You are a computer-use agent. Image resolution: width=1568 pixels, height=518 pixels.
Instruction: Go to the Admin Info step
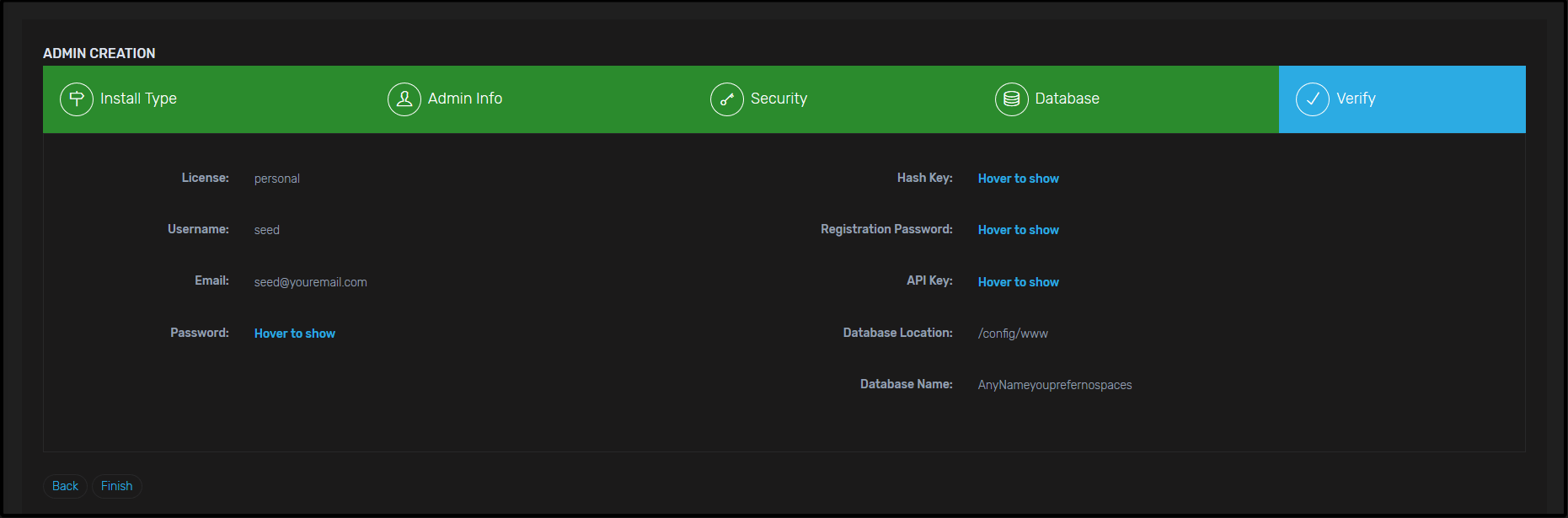click(464, 99)
